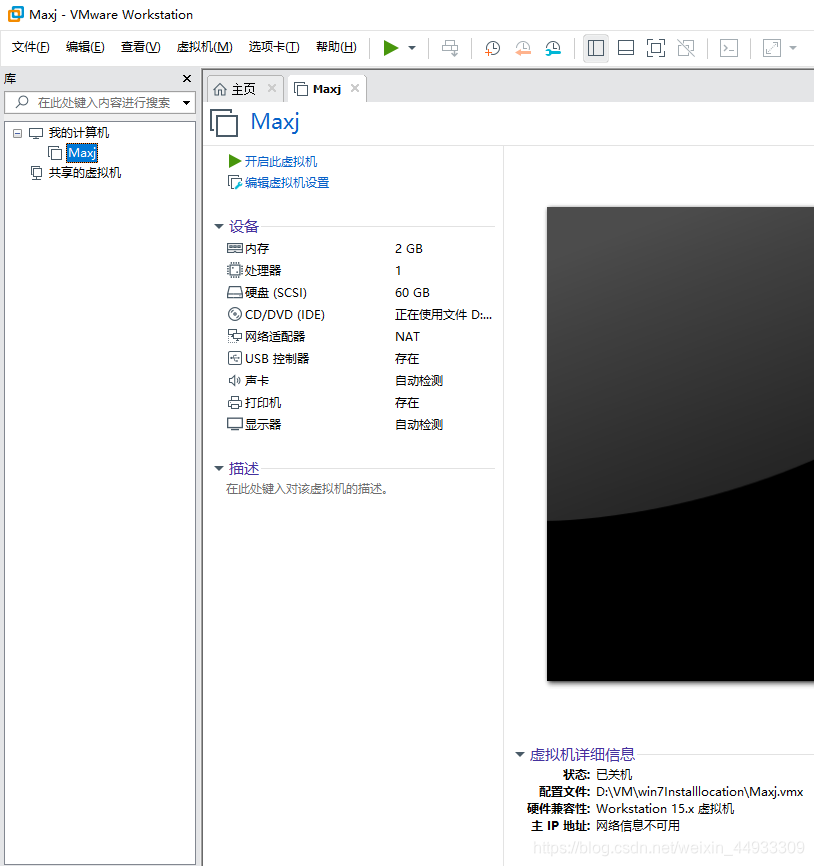This screenshot has width=814, height=866.
Task: Collapse the 描述 description section
Action: click(x=219, y=469)
